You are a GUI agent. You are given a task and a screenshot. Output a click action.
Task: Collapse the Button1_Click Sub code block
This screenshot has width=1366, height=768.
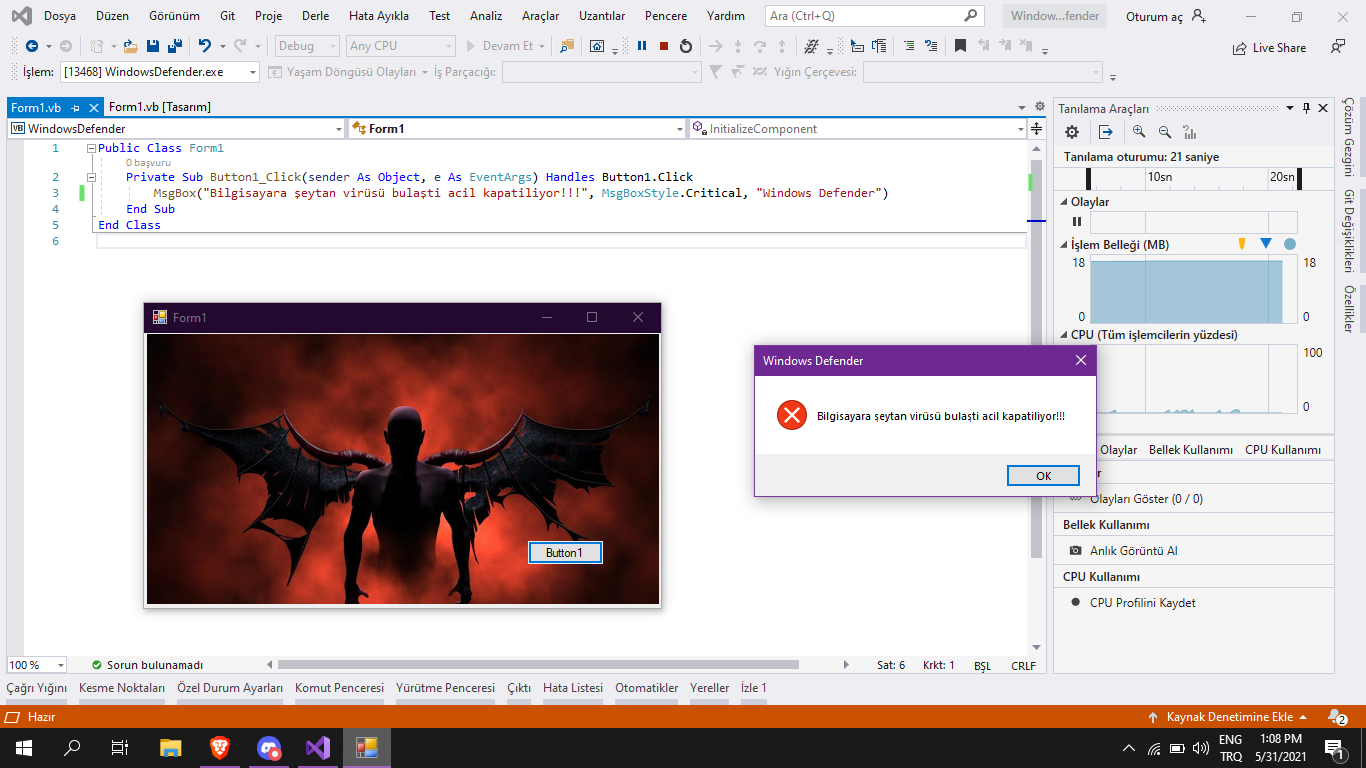point(91,177)
